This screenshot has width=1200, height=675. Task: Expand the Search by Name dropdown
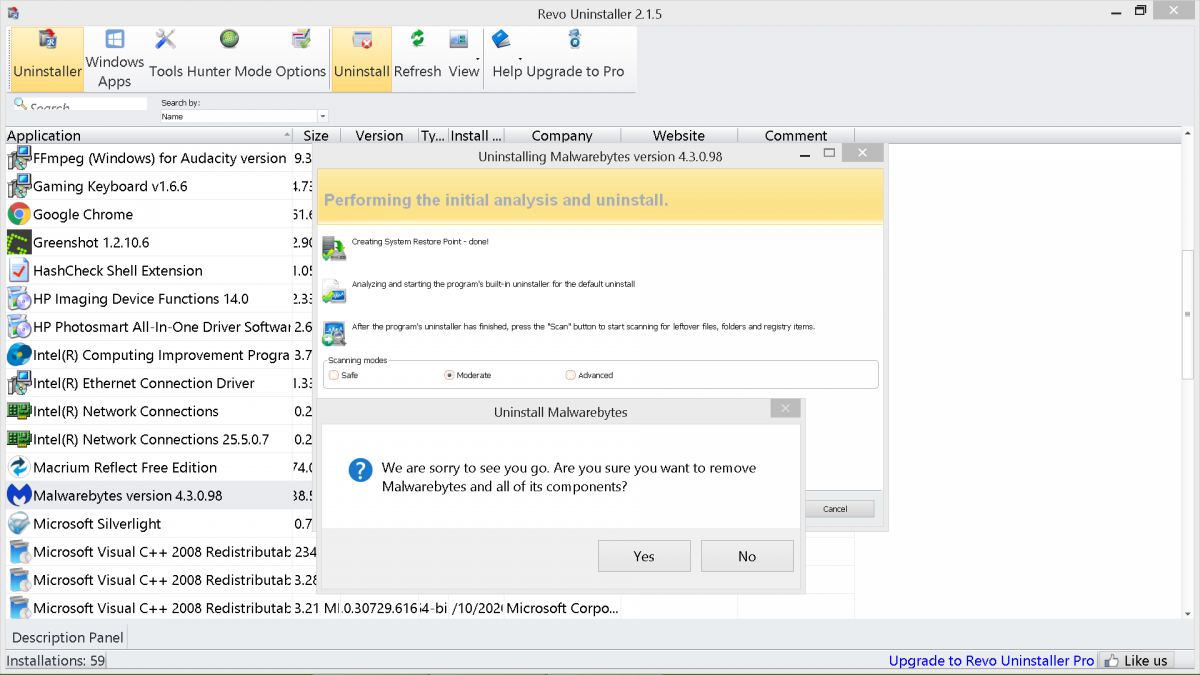[x=323, y=117]
